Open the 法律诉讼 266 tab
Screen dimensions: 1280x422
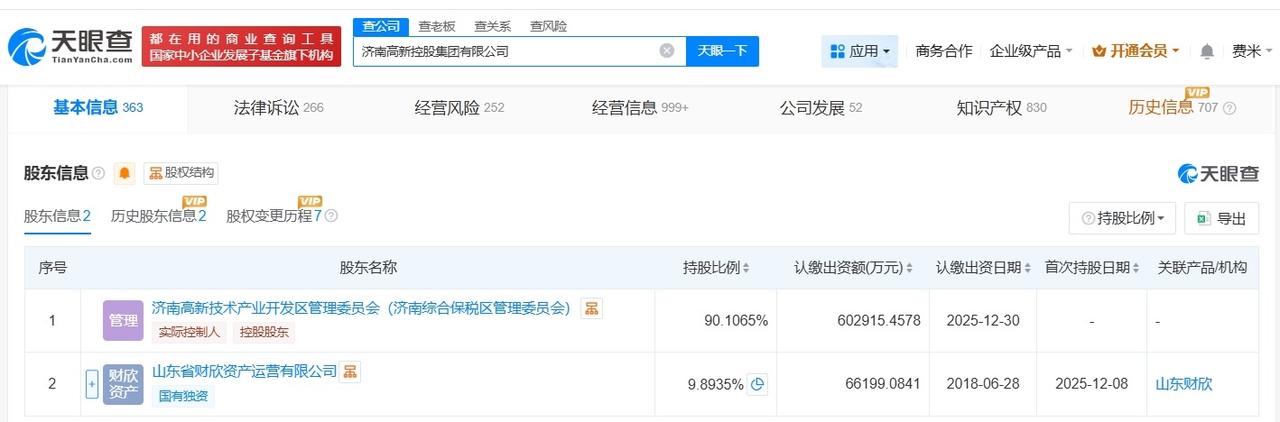pos(278,107)
